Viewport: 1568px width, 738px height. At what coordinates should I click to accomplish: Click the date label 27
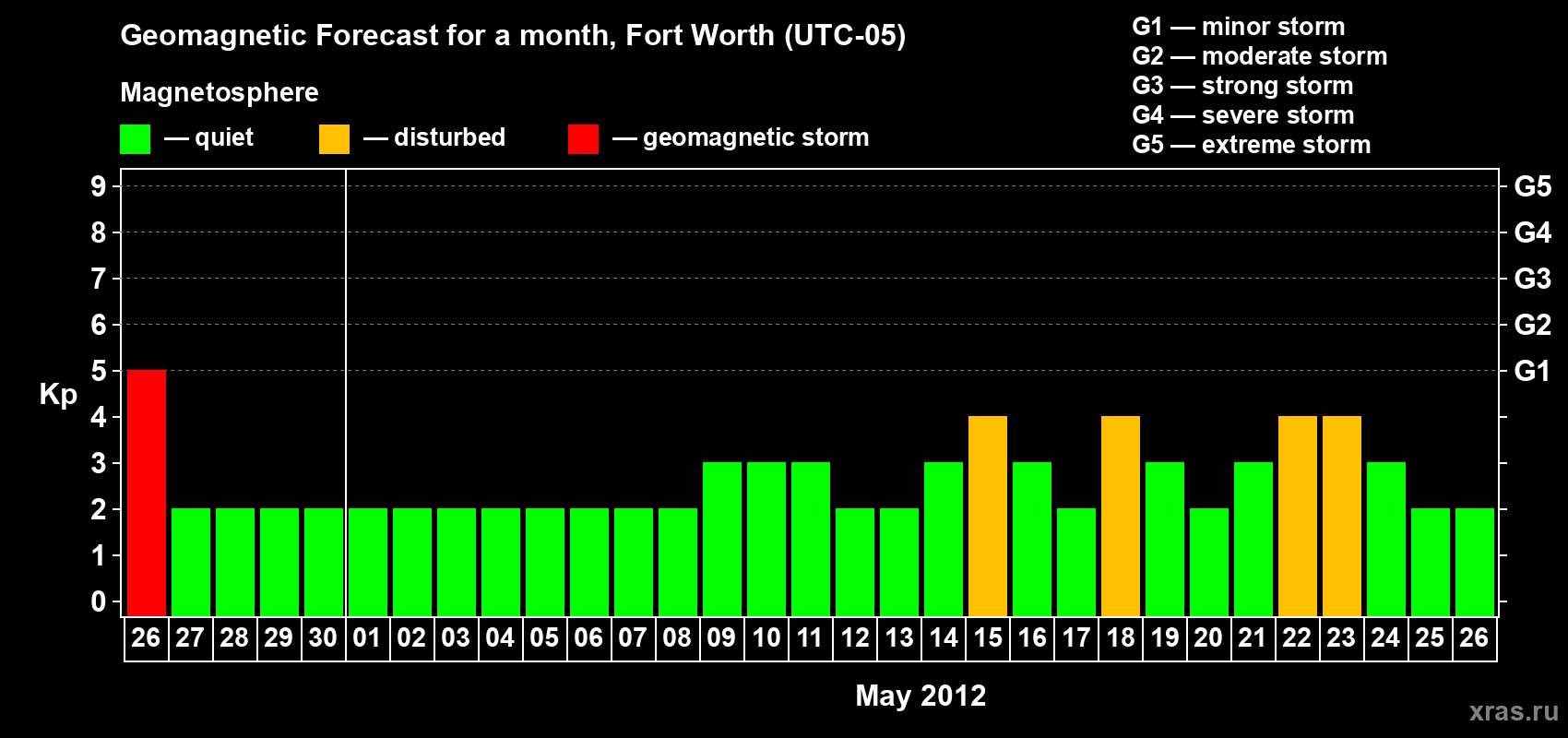190,637
